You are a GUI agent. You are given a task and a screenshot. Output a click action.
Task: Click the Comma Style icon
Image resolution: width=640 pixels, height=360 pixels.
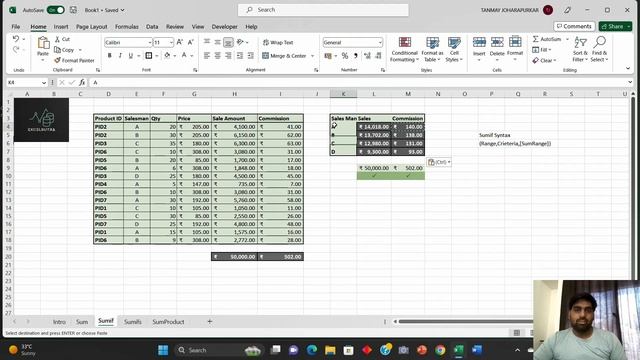tap(356, 56)
